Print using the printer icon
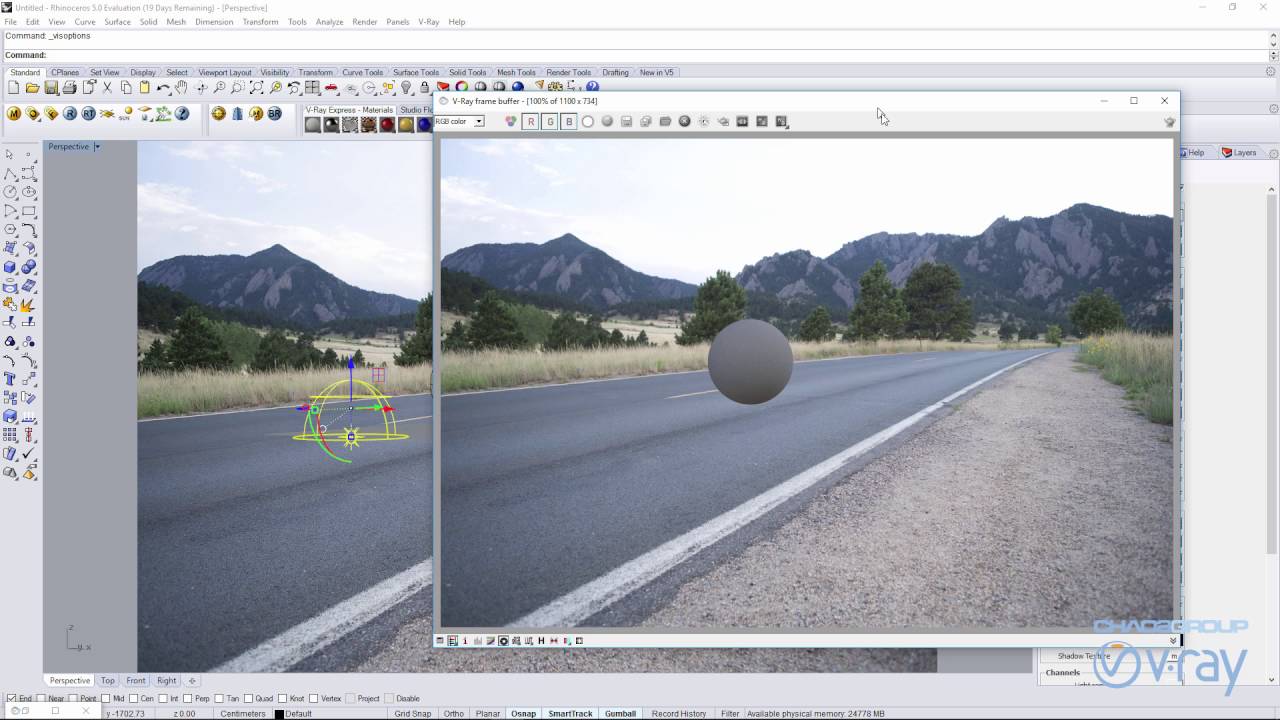The height and width of the screenshot is (720, 1280). click(x=69, y=88)
